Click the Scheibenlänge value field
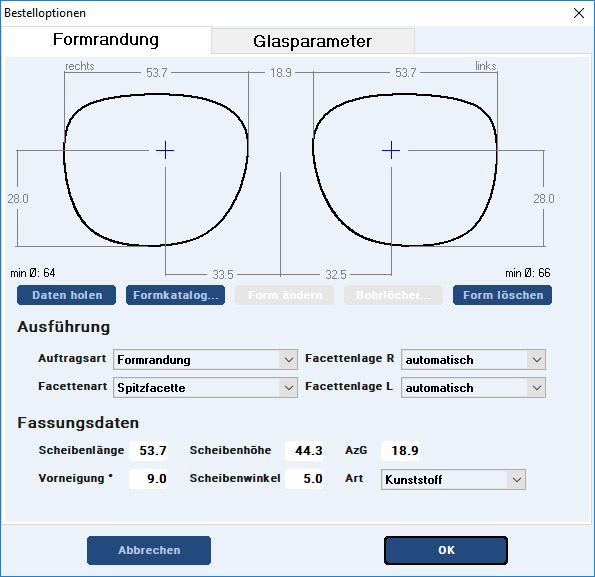 pyautogui.click(x=149, y=451)
